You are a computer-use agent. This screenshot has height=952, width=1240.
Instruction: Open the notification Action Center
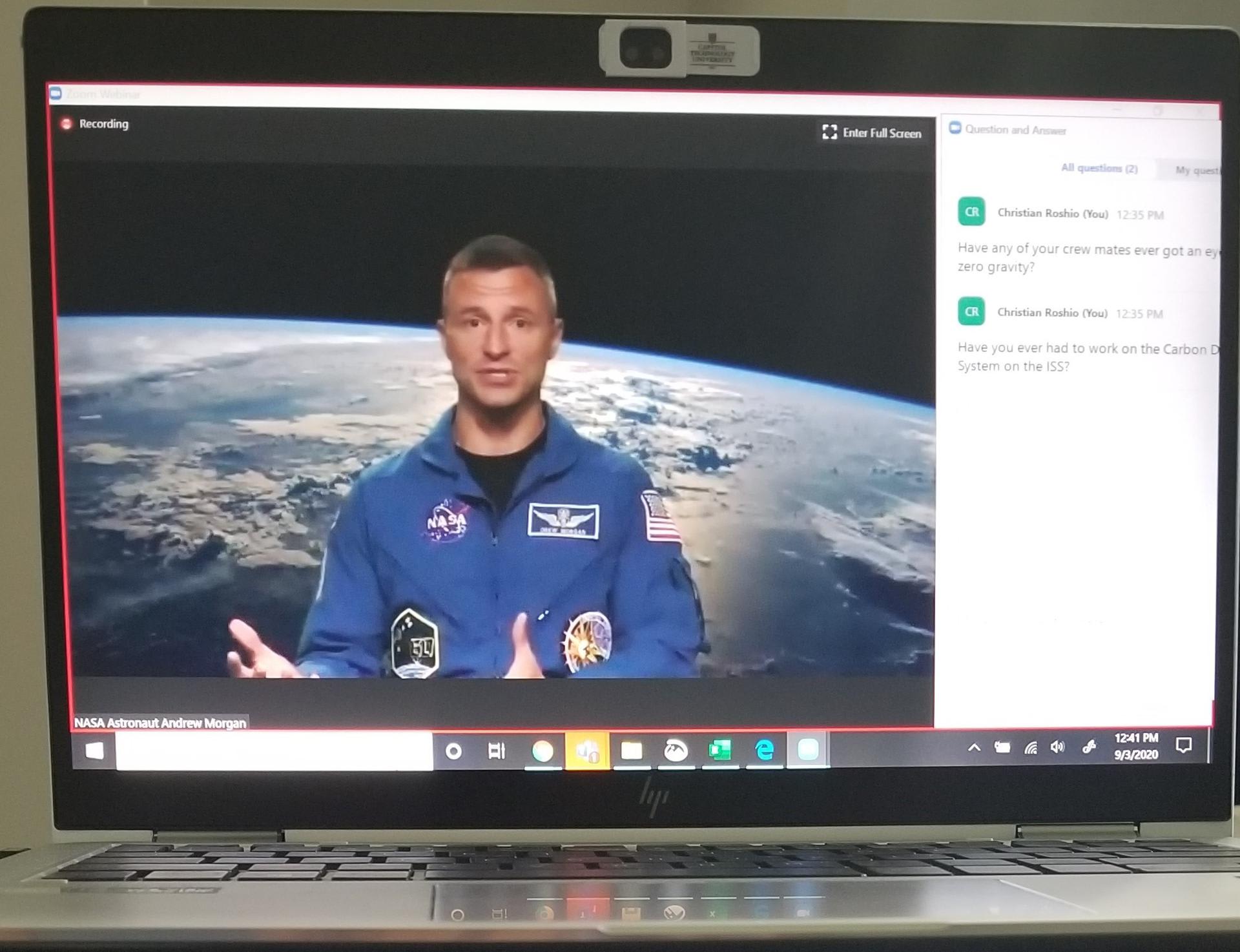[x=1183, y=745]
